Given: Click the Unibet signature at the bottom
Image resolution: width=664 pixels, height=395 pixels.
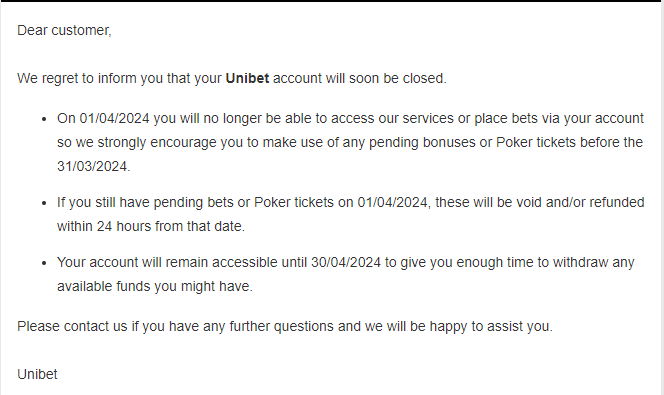Looking at the screenshot, I should (x=37, y=374).
